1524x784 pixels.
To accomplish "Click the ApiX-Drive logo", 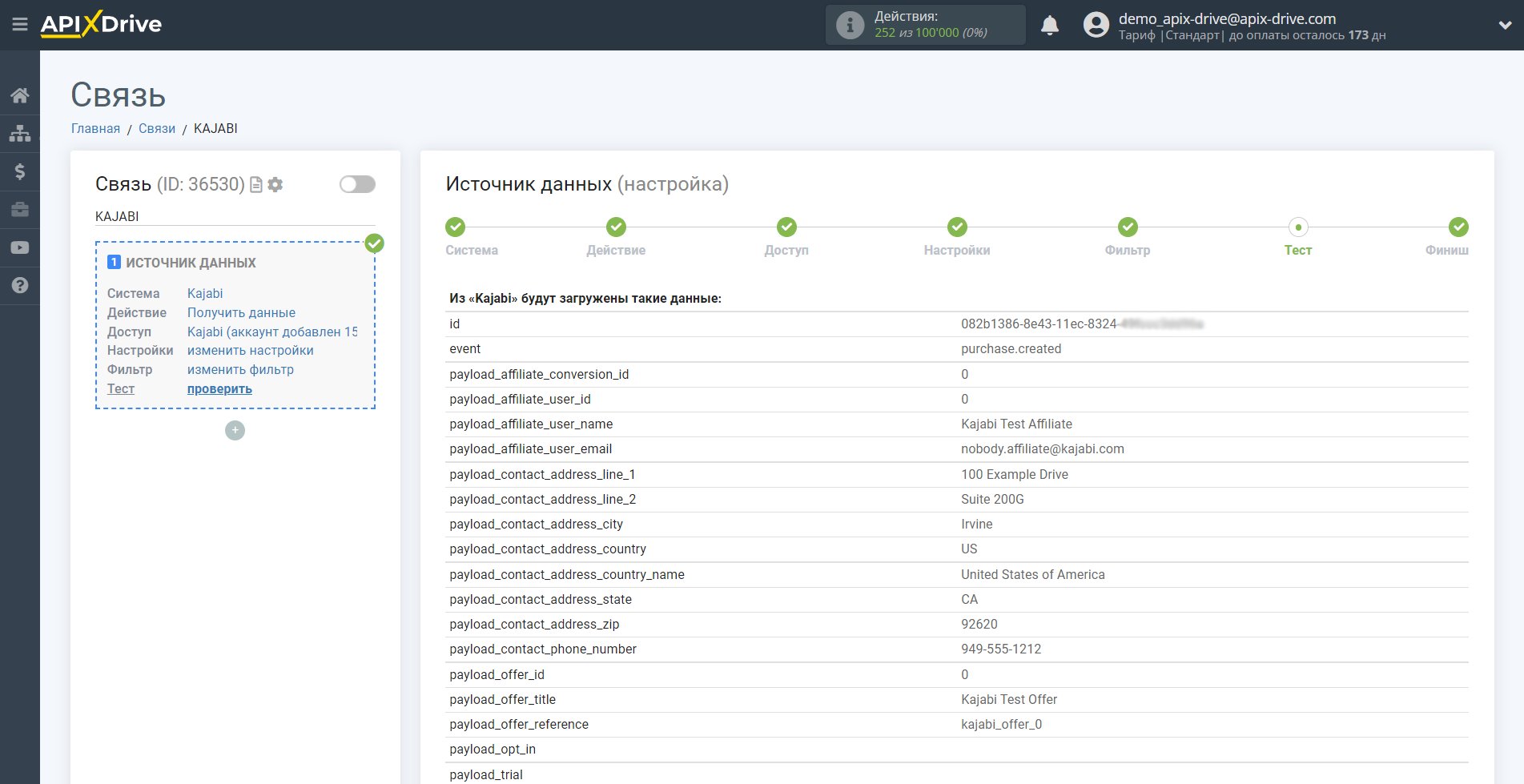I will [101, 24].
